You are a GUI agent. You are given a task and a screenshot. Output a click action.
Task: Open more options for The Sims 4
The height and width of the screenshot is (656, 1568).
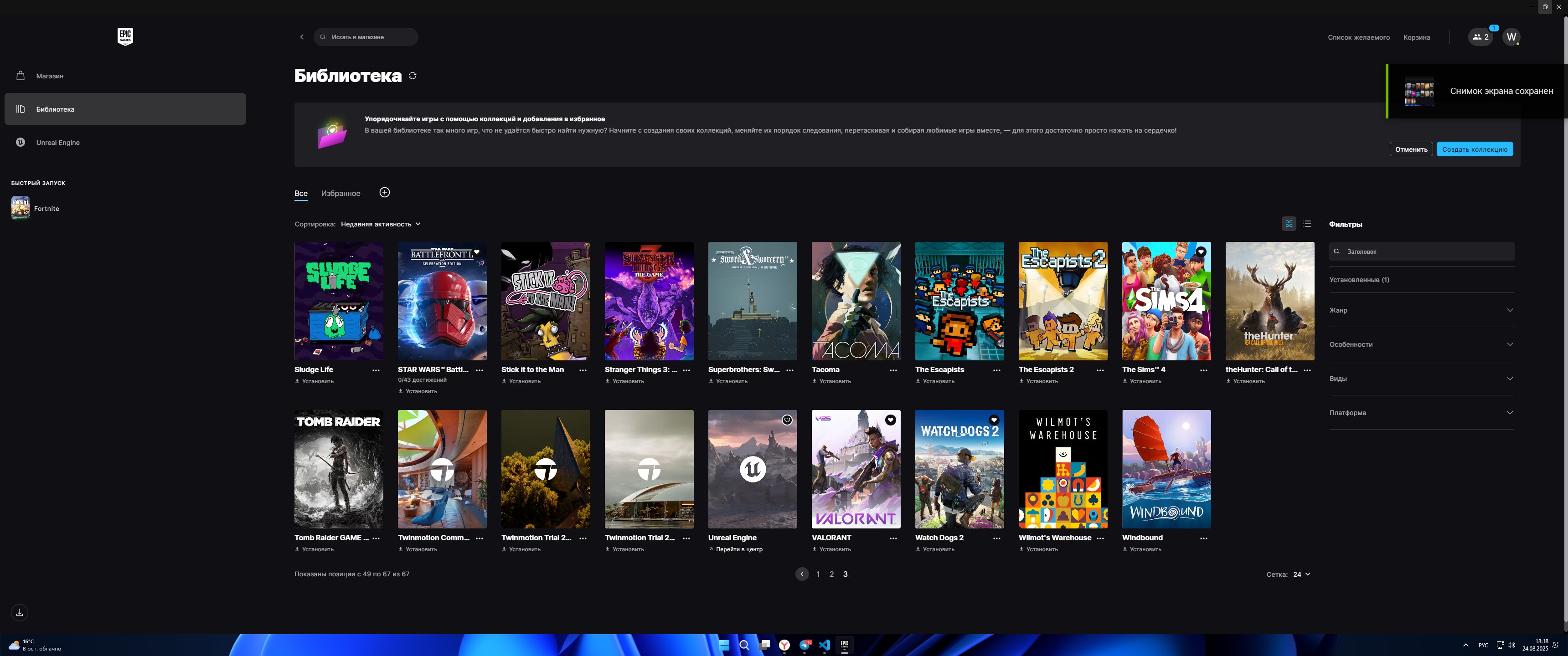1203,370
